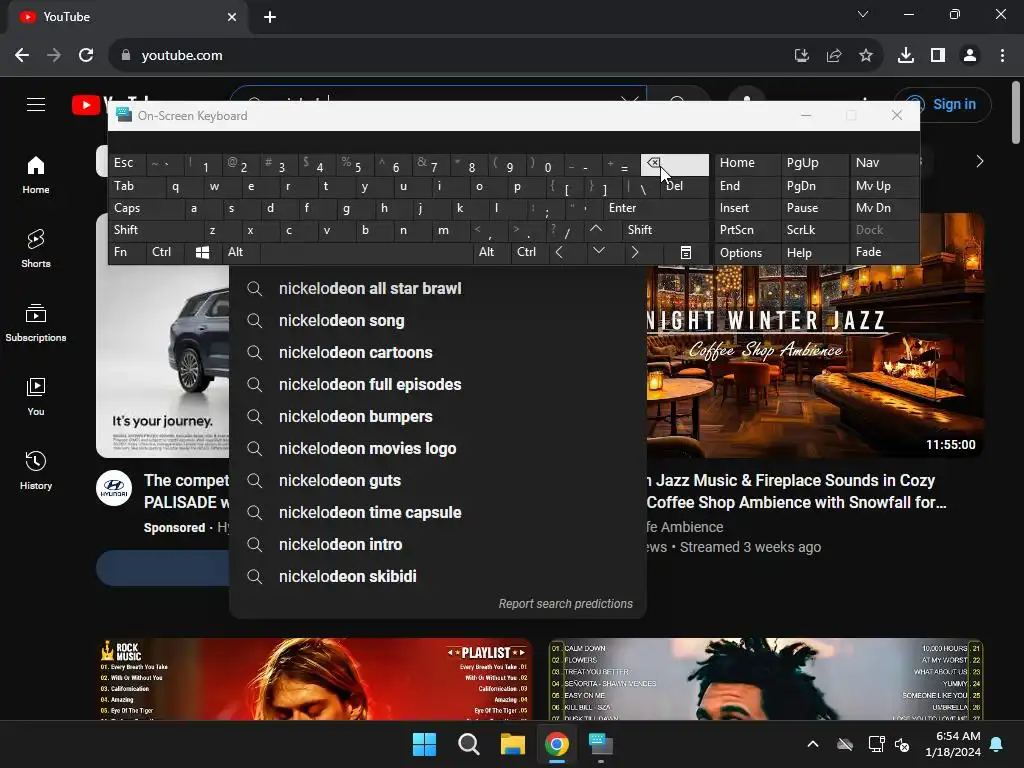Open Chrome profile avatar
Image resolution: width=1024 pixels, height=768 pixels.
tap(970, 56)
